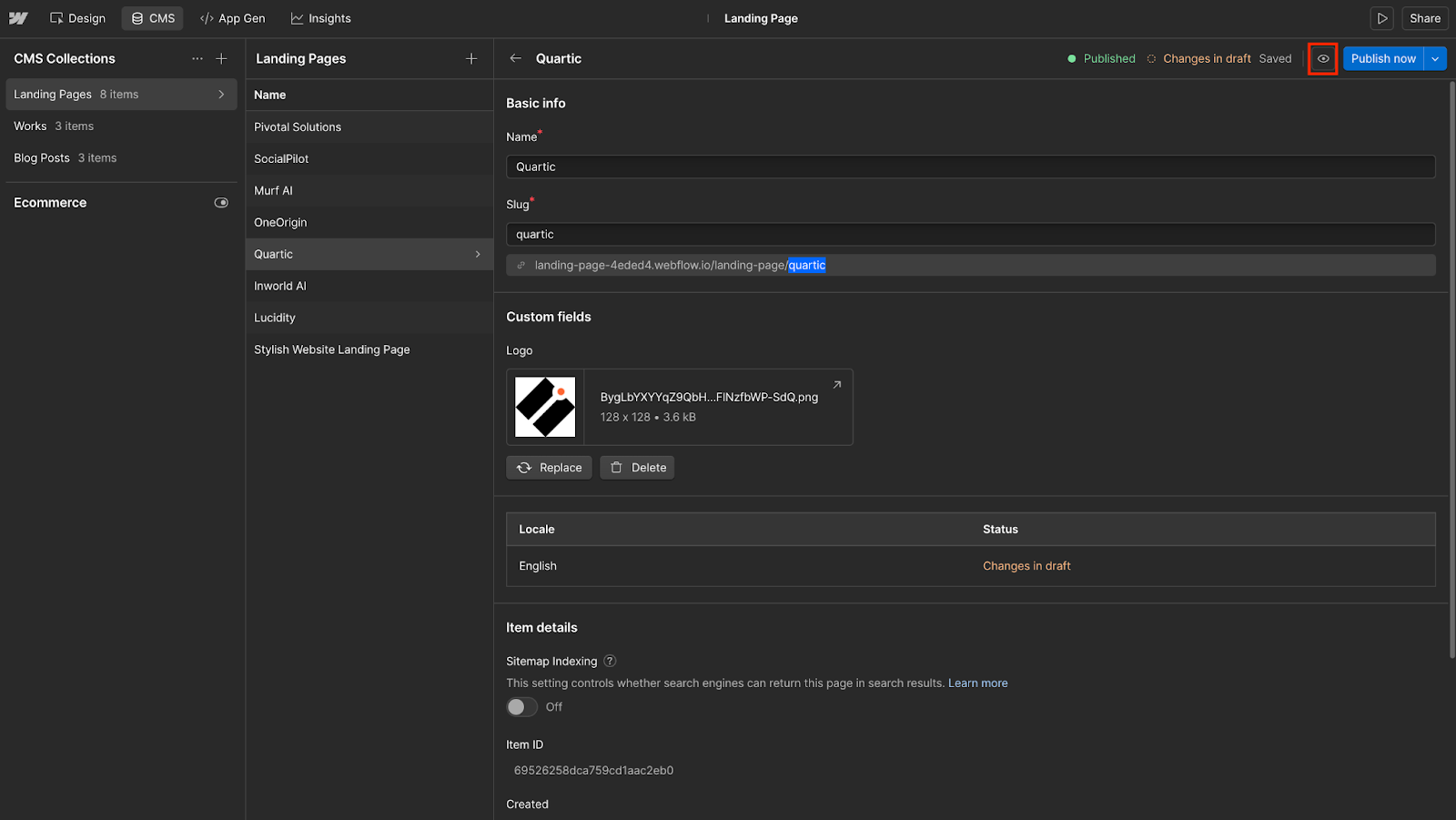Add a new Landing Pages item
Viewport: 1456px width, 820px height.
click(471, 58)
